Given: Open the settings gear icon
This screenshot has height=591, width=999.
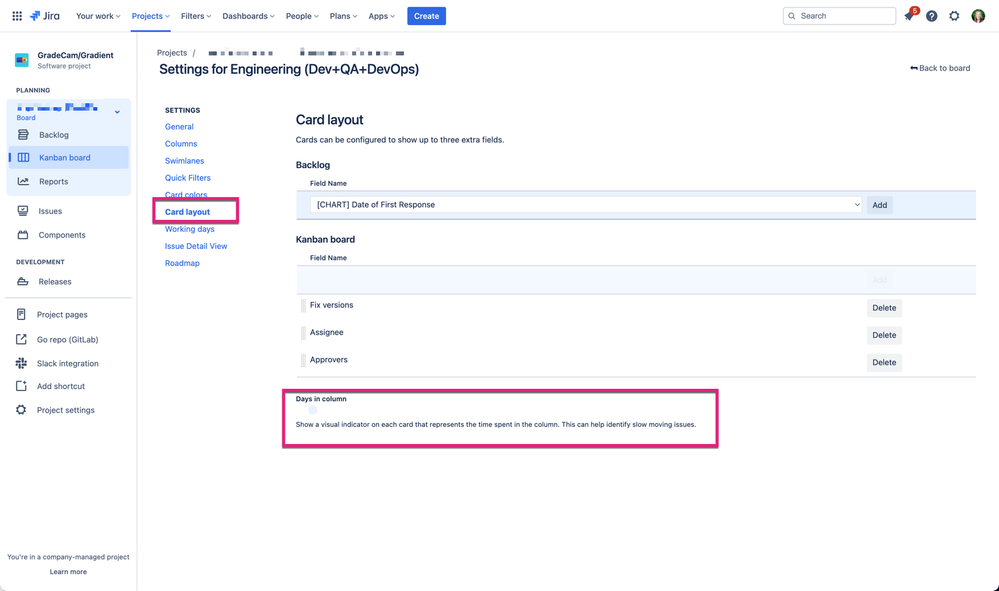Looking at the screenshot, I should point(954,16).
